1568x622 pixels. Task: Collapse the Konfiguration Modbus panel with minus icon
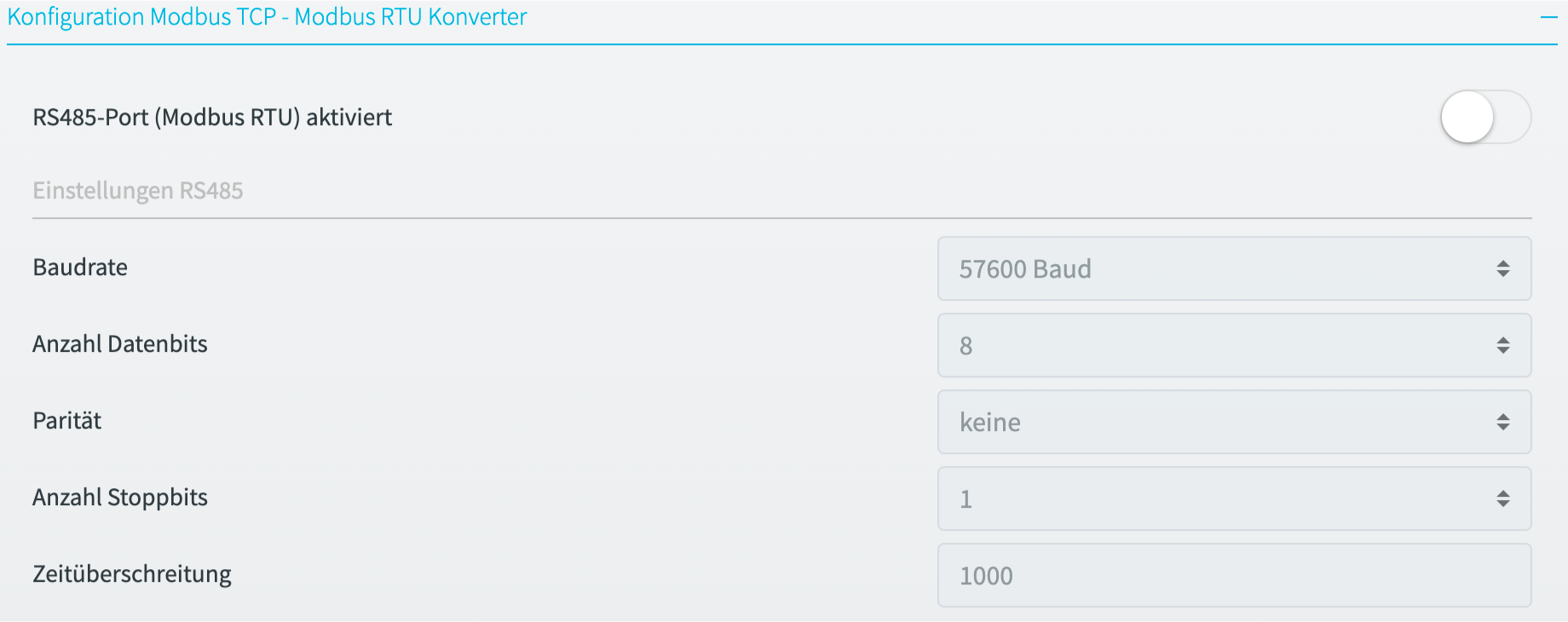[x=1549, y=17]
